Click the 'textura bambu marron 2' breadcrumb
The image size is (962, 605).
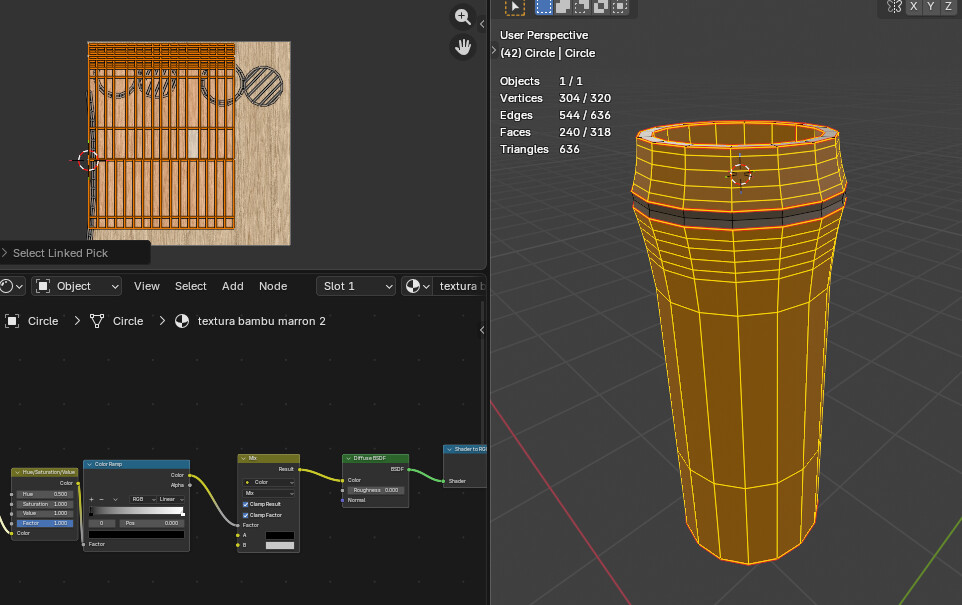click(x=261, y=321)
